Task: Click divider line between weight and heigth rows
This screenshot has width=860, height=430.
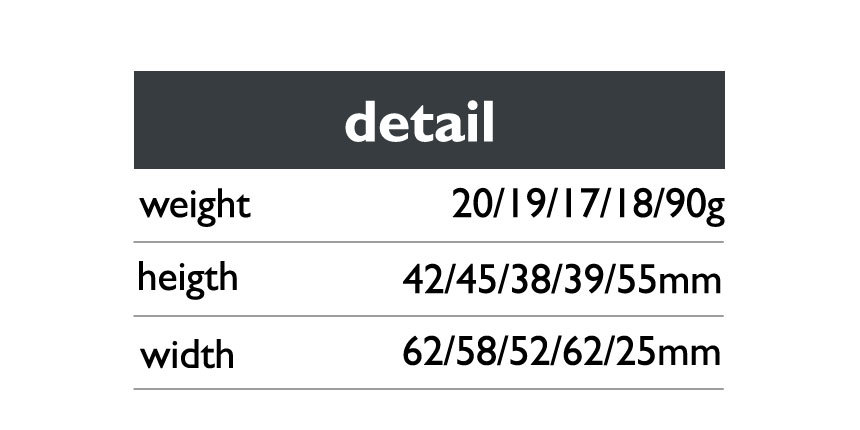Action: pos(428,242)
